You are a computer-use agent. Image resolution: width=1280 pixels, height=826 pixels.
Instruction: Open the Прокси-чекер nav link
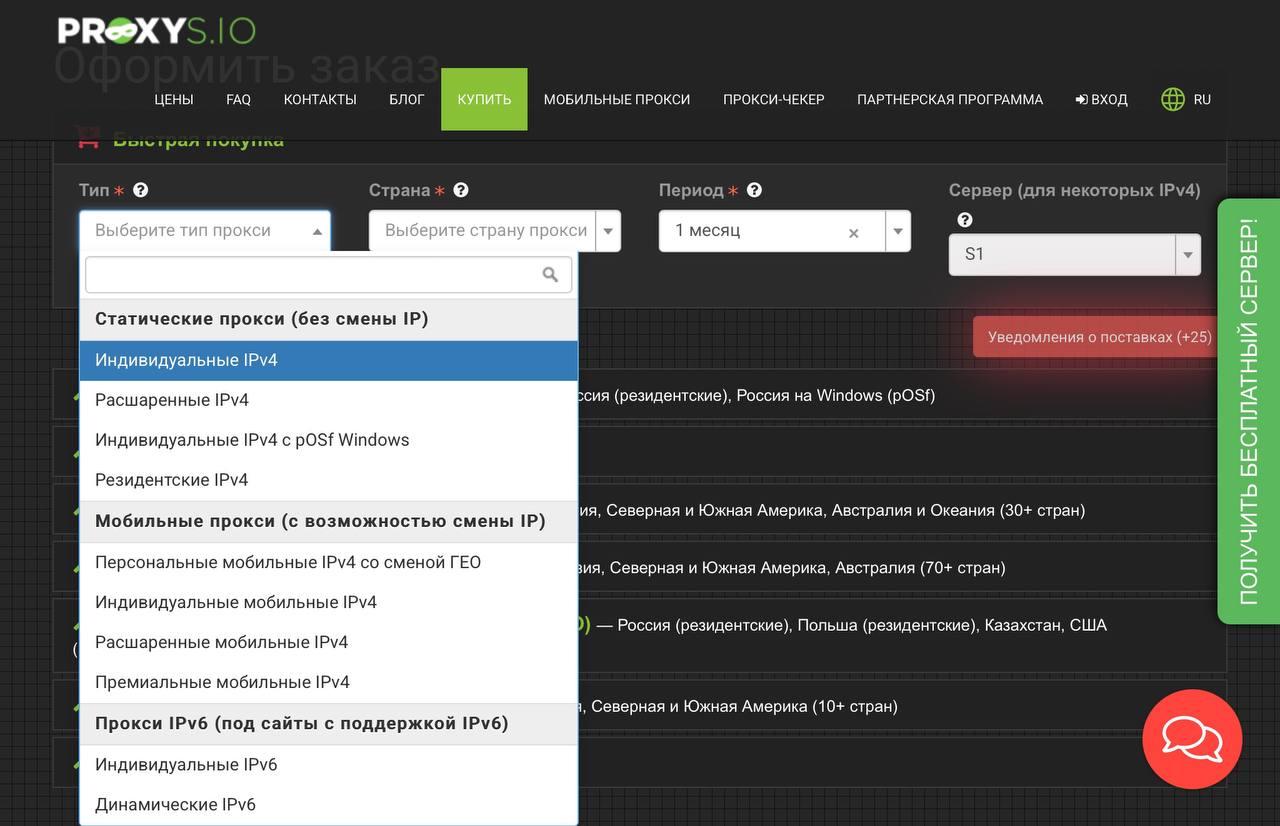773,99
